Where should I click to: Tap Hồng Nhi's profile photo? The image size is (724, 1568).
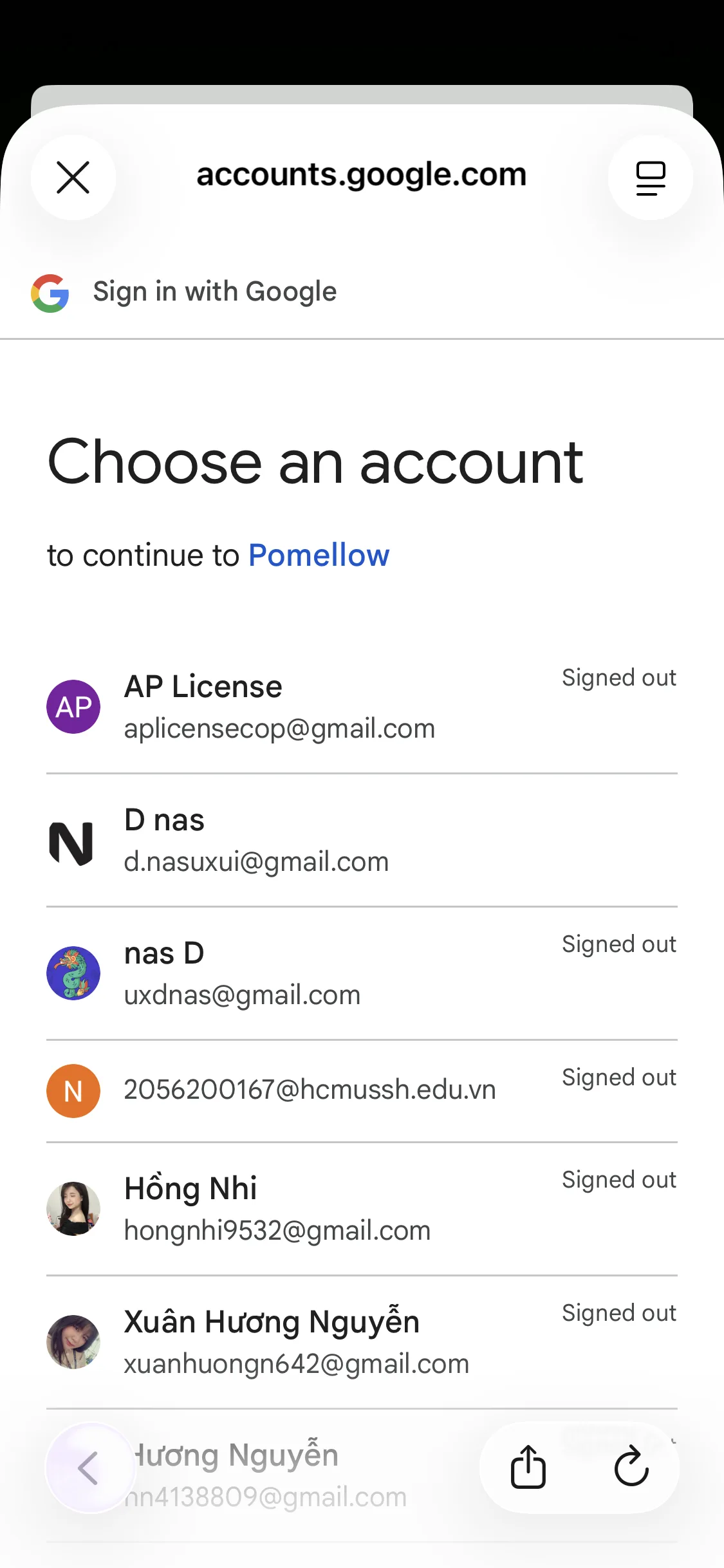[x=73, y=1209]
